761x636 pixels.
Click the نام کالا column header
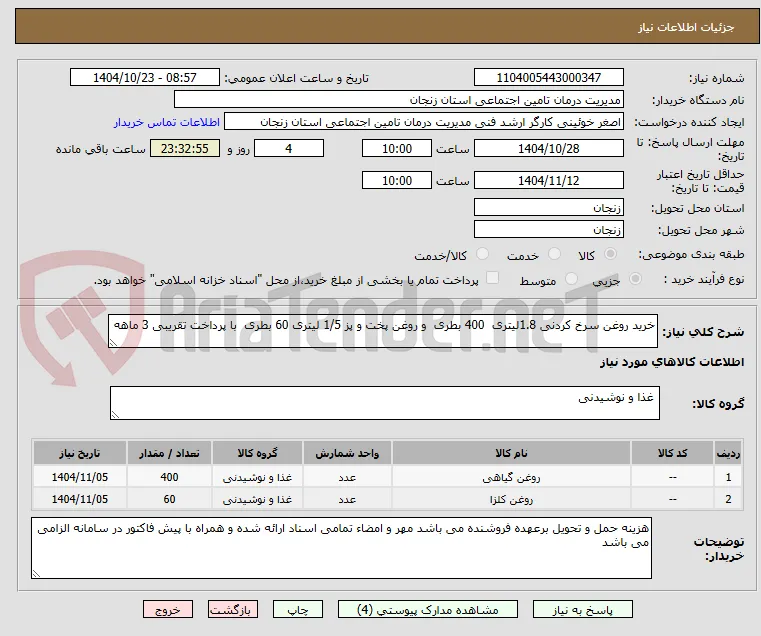[x=511, y=453]
